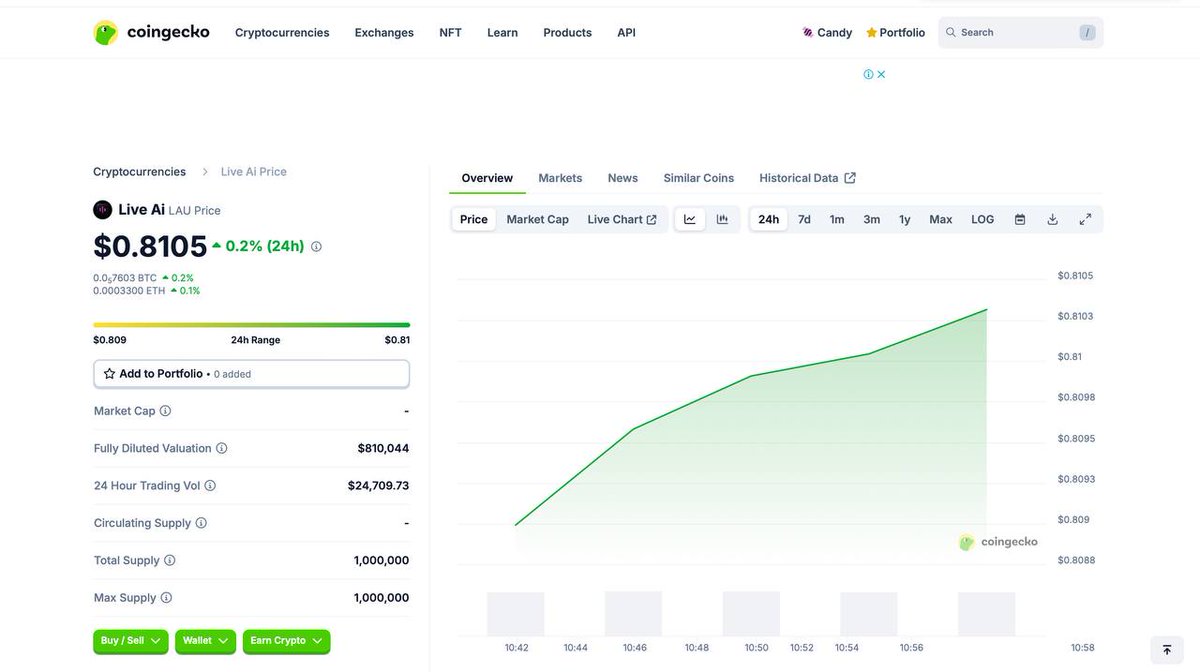1200x672 pixels.
Task: Close the advertisement with X icon
Action: tap(881, 74)
